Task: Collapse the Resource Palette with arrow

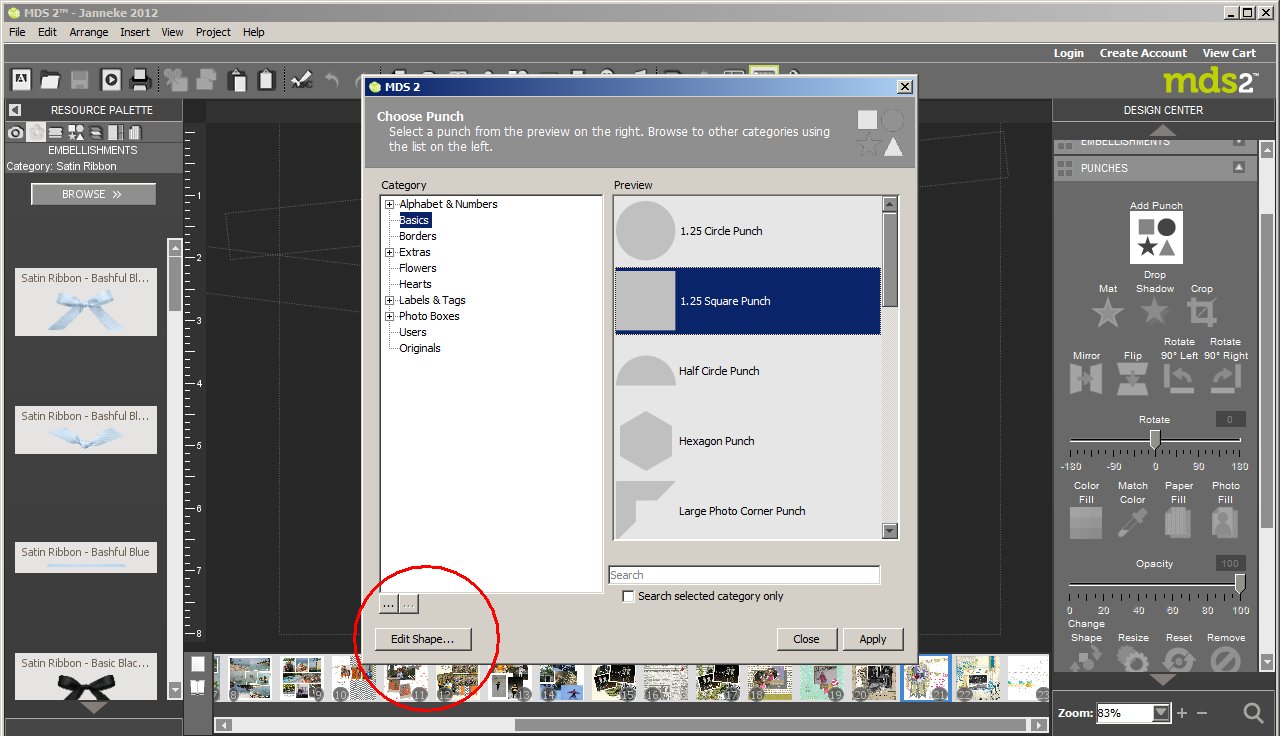Action: 15,110
